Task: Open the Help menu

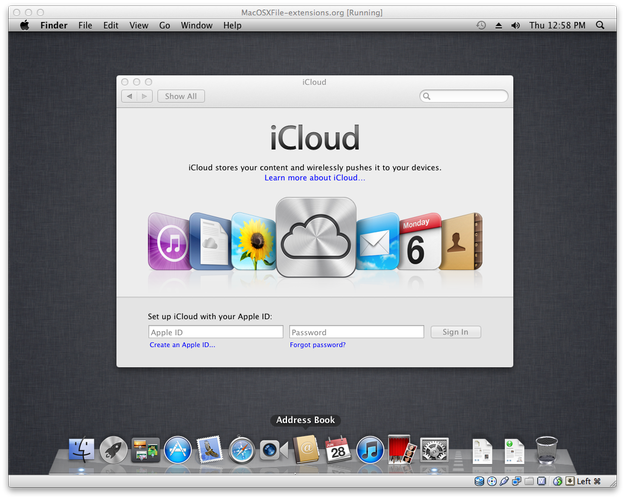Action: click(x=232, y=25)
